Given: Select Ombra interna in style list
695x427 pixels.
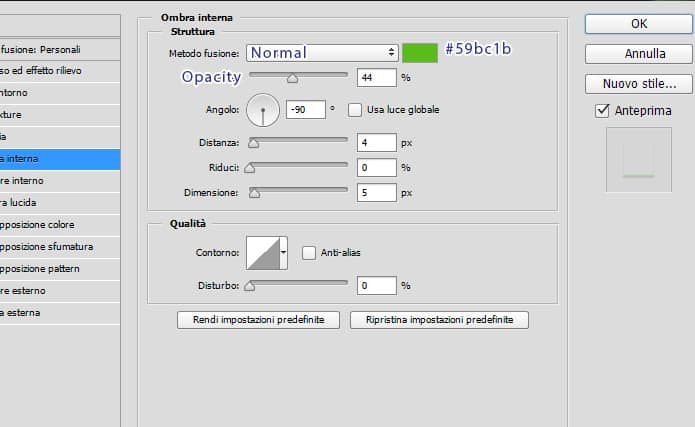Looking at the screenshot, I should tap(58, 159).
